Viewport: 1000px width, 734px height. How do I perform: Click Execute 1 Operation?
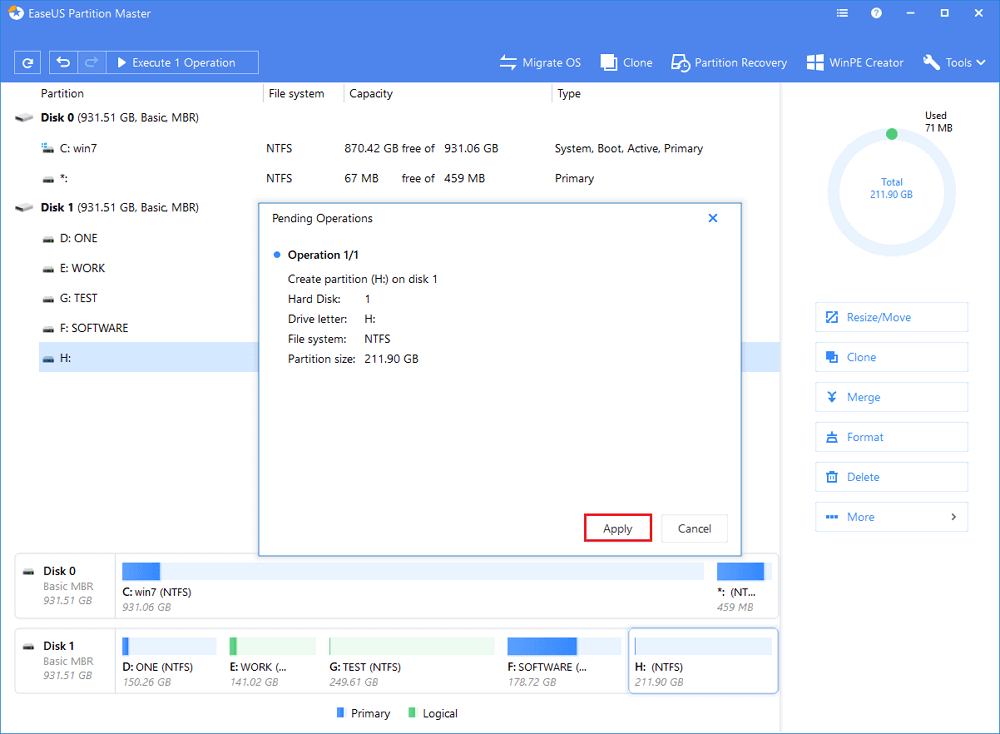pyautogui.click(x=183, y=62)
